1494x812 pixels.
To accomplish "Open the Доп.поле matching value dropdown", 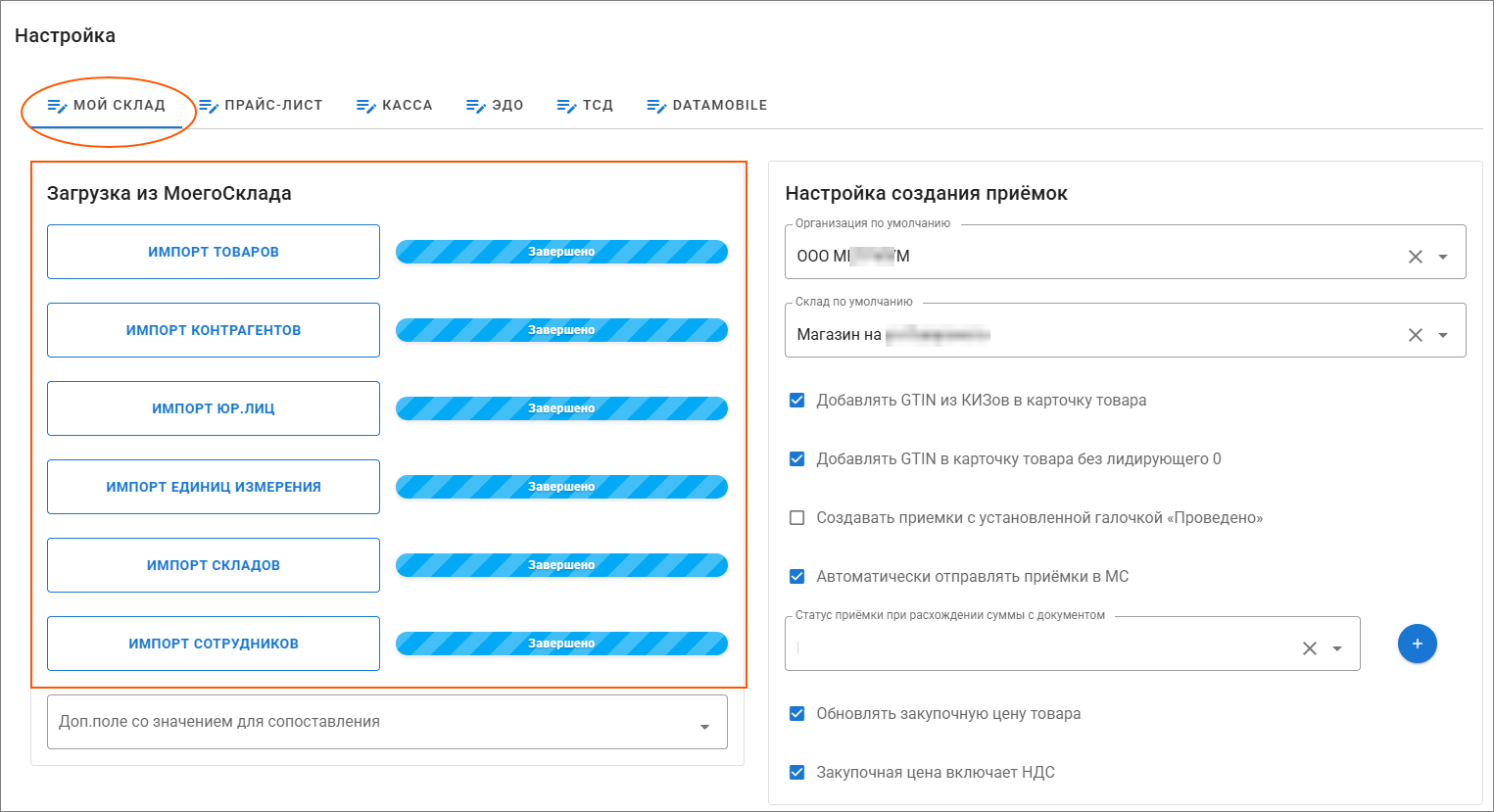I will pos(704,726).
